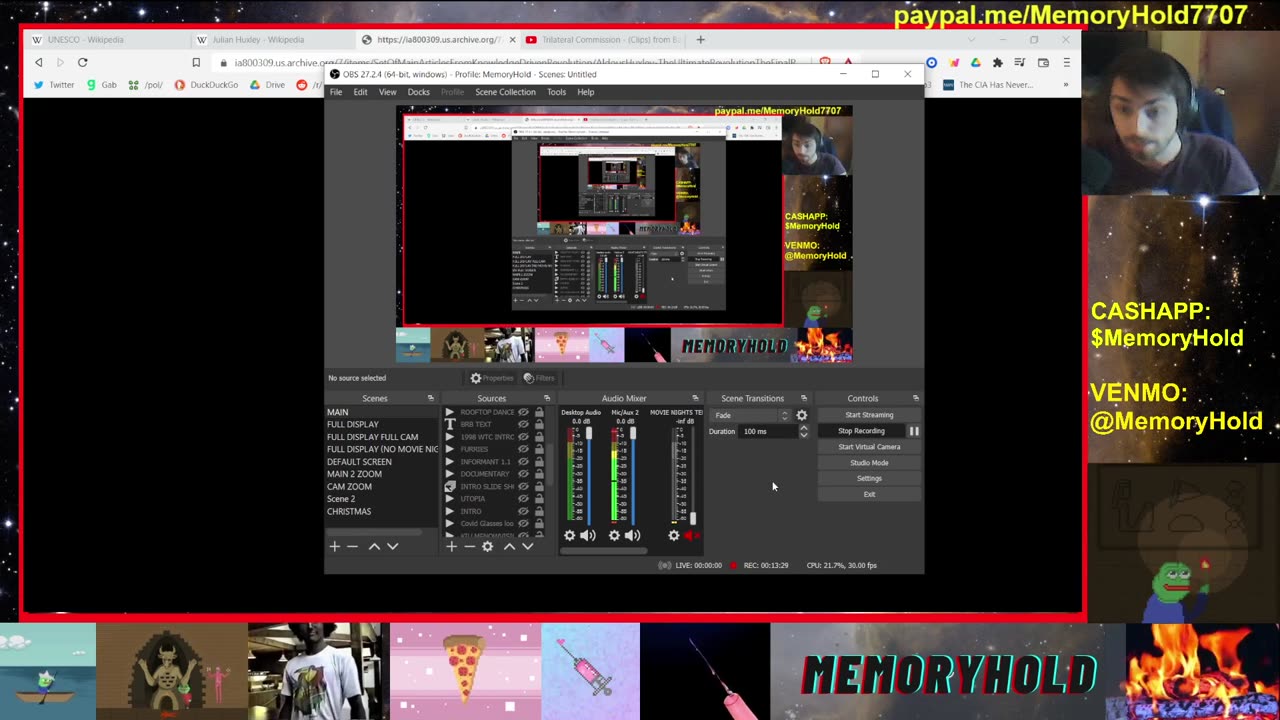Open Fade transition properties gear
The image size is (1280, 720).
(801, 415)
